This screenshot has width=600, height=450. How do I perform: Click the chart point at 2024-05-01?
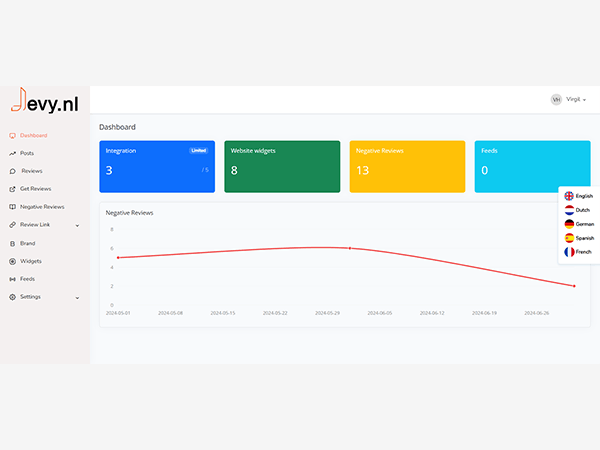[118, 258]
